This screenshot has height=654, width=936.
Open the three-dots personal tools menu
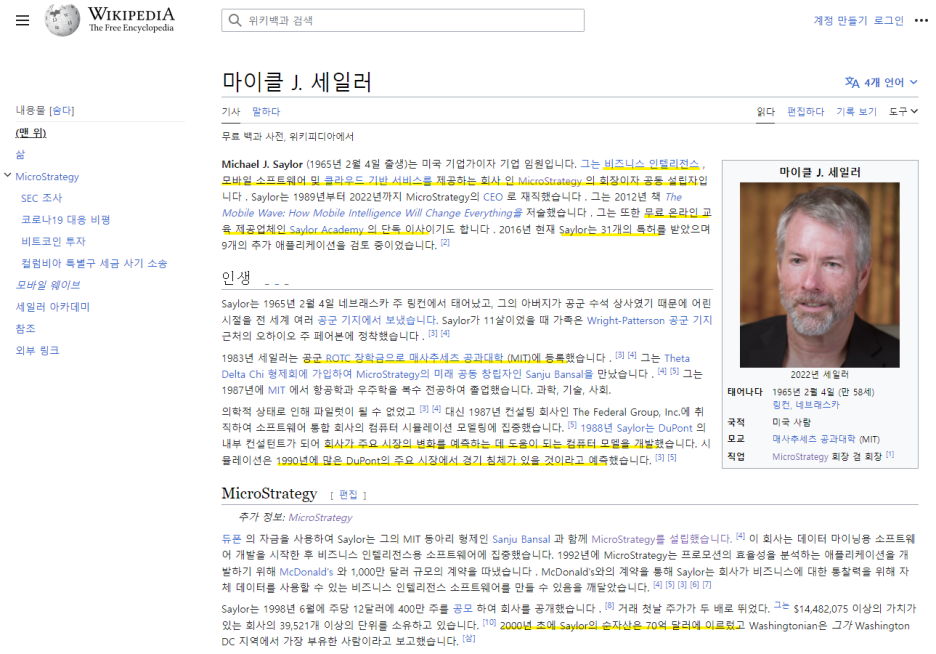click(x=921, y=20)
